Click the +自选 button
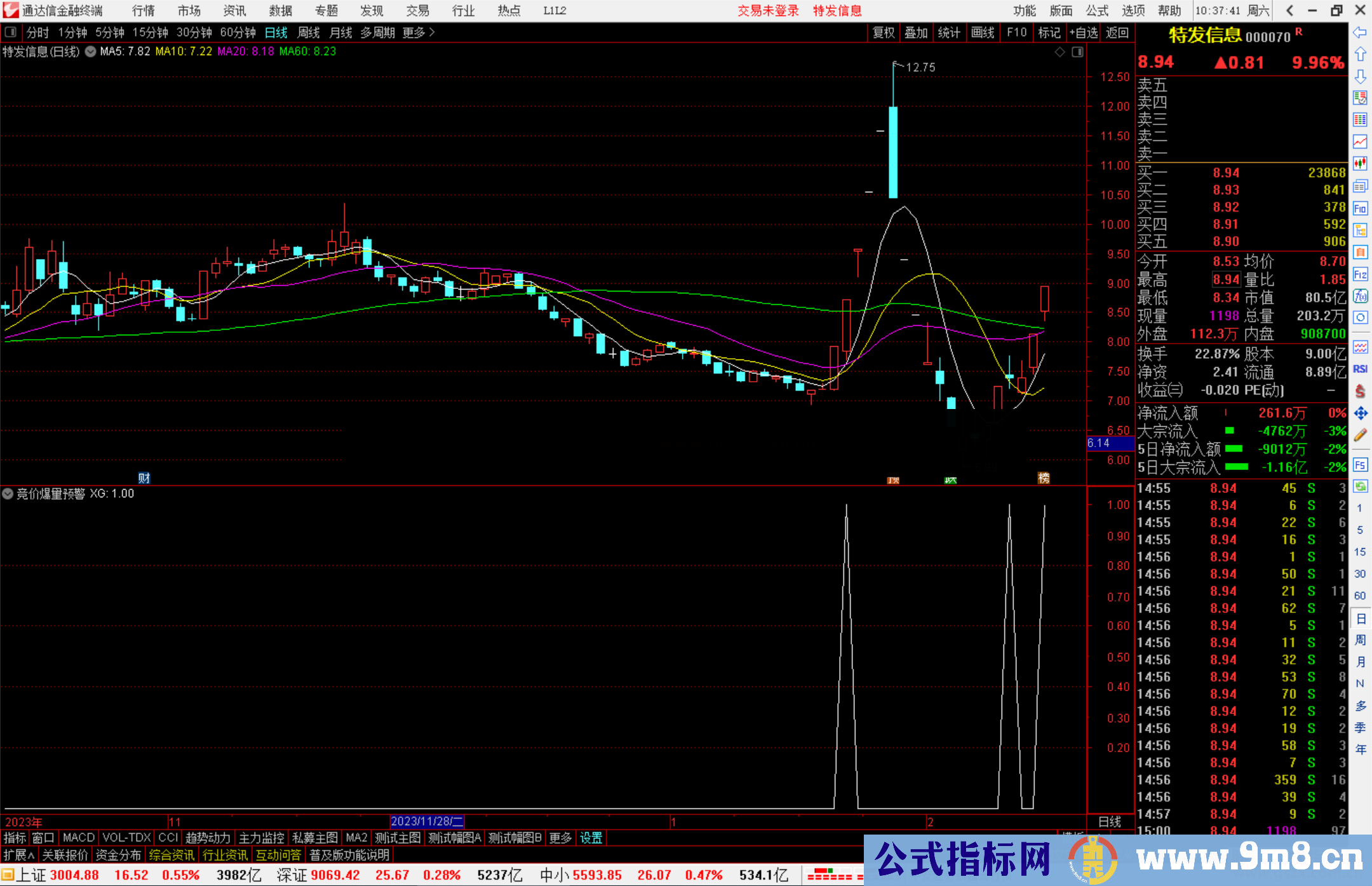Viewport: 1372px width, 886px height. click(x=1084, y=32)
